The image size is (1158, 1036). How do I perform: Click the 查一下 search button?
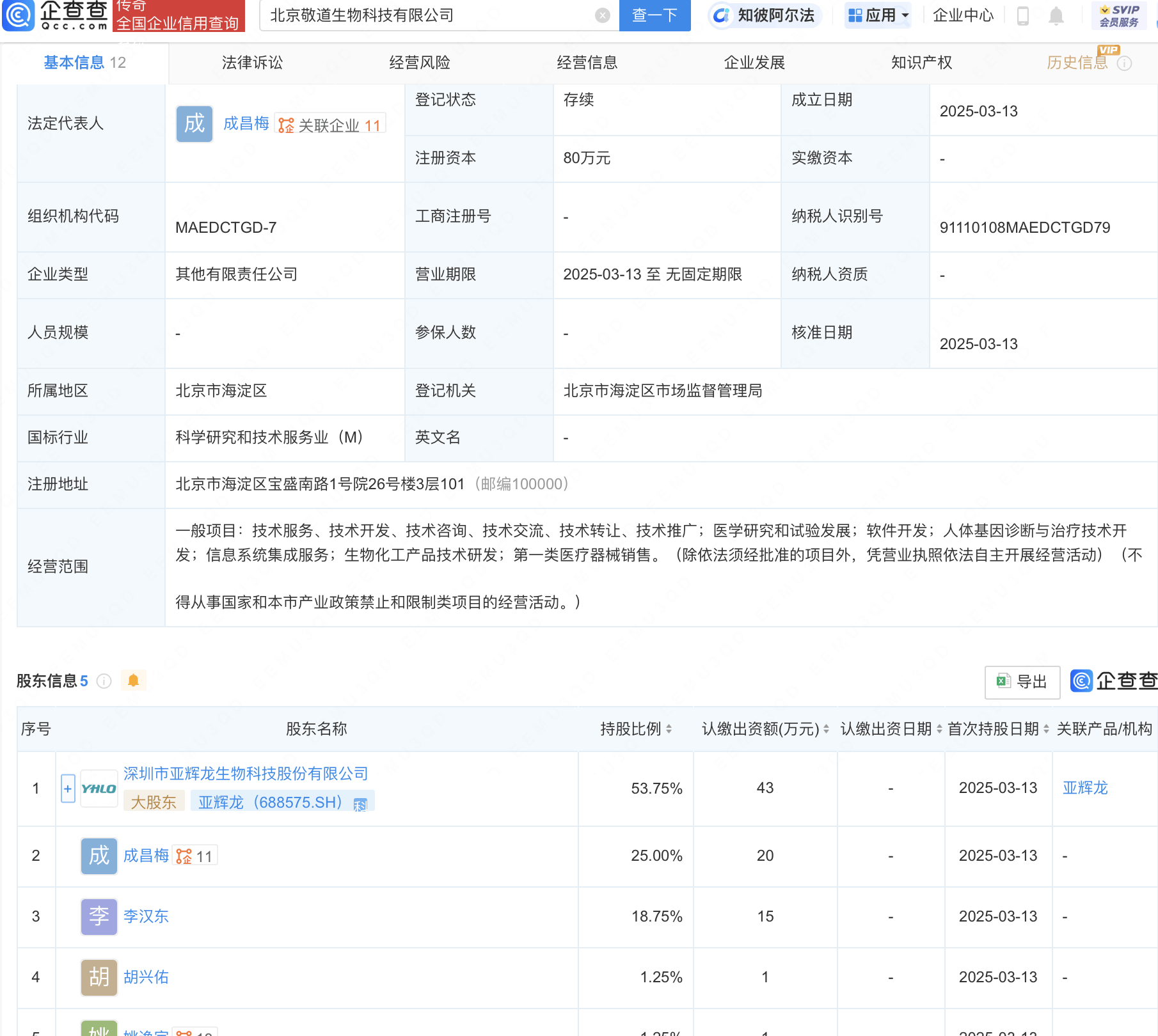click(x=654, y=15)
